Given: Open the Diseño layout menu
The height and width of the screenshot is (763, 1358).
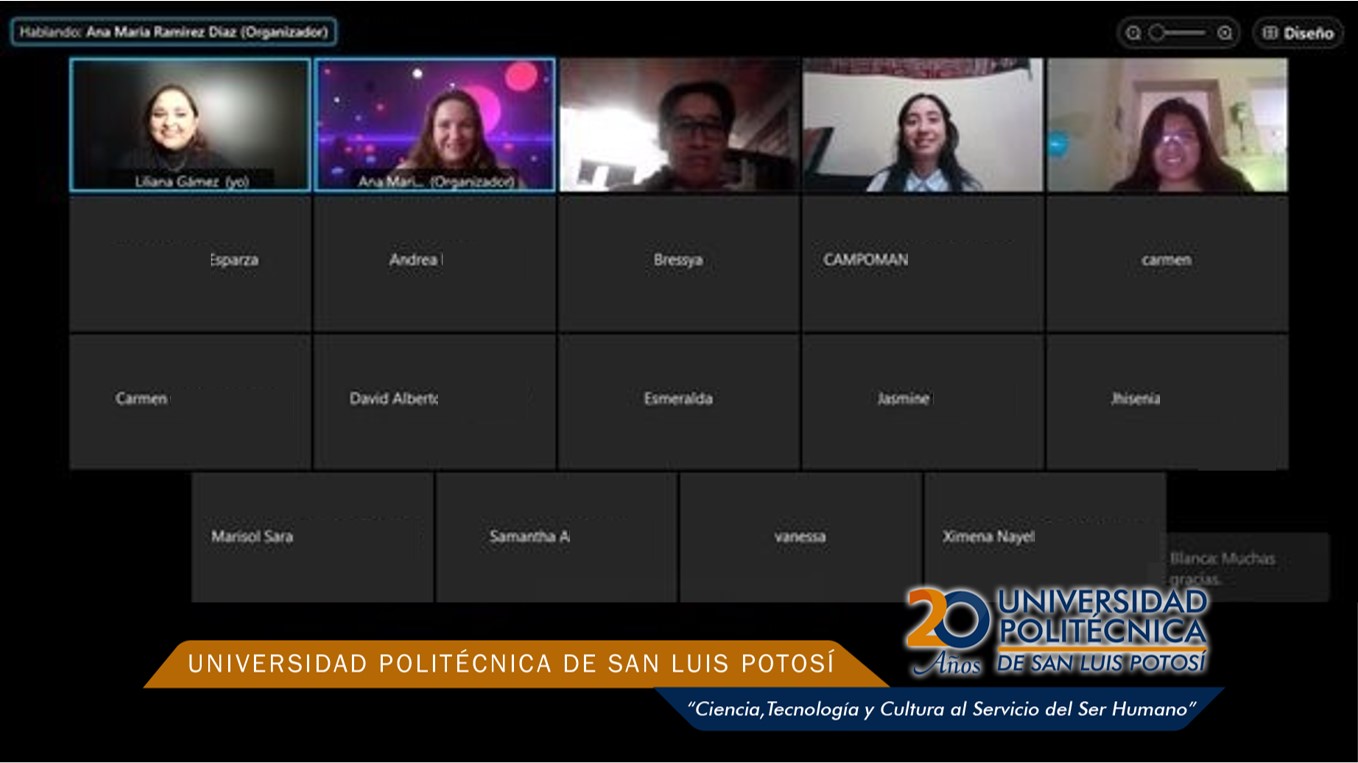Looking at the screenshot, I should [x=1298, y=33].
